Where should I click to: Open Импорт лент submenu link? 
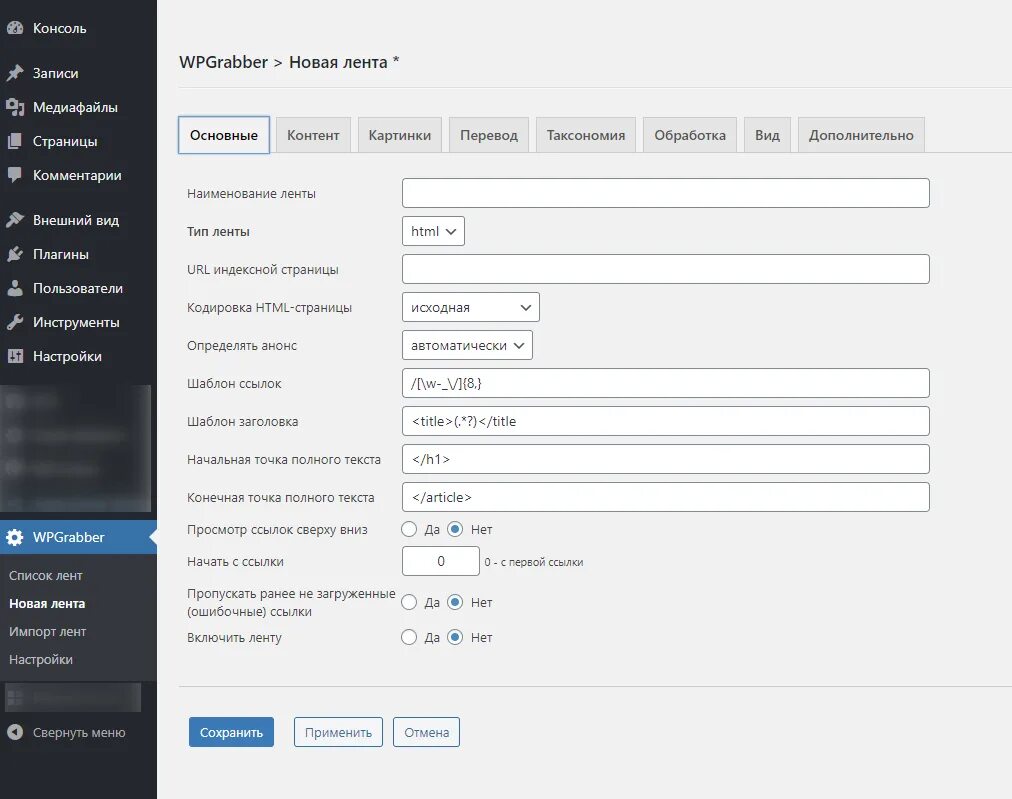click(x=48, y=631)
